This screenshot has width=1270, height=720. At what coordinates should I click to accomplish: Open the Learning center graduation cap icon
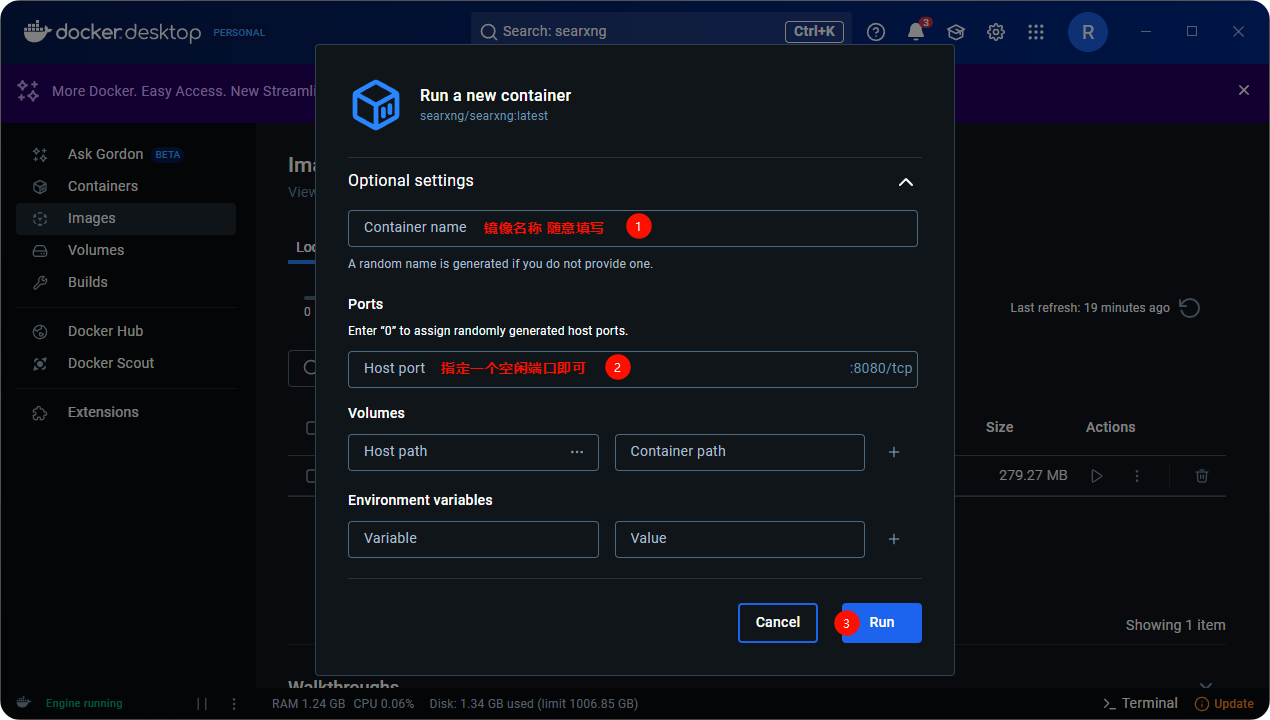(956, 32)
